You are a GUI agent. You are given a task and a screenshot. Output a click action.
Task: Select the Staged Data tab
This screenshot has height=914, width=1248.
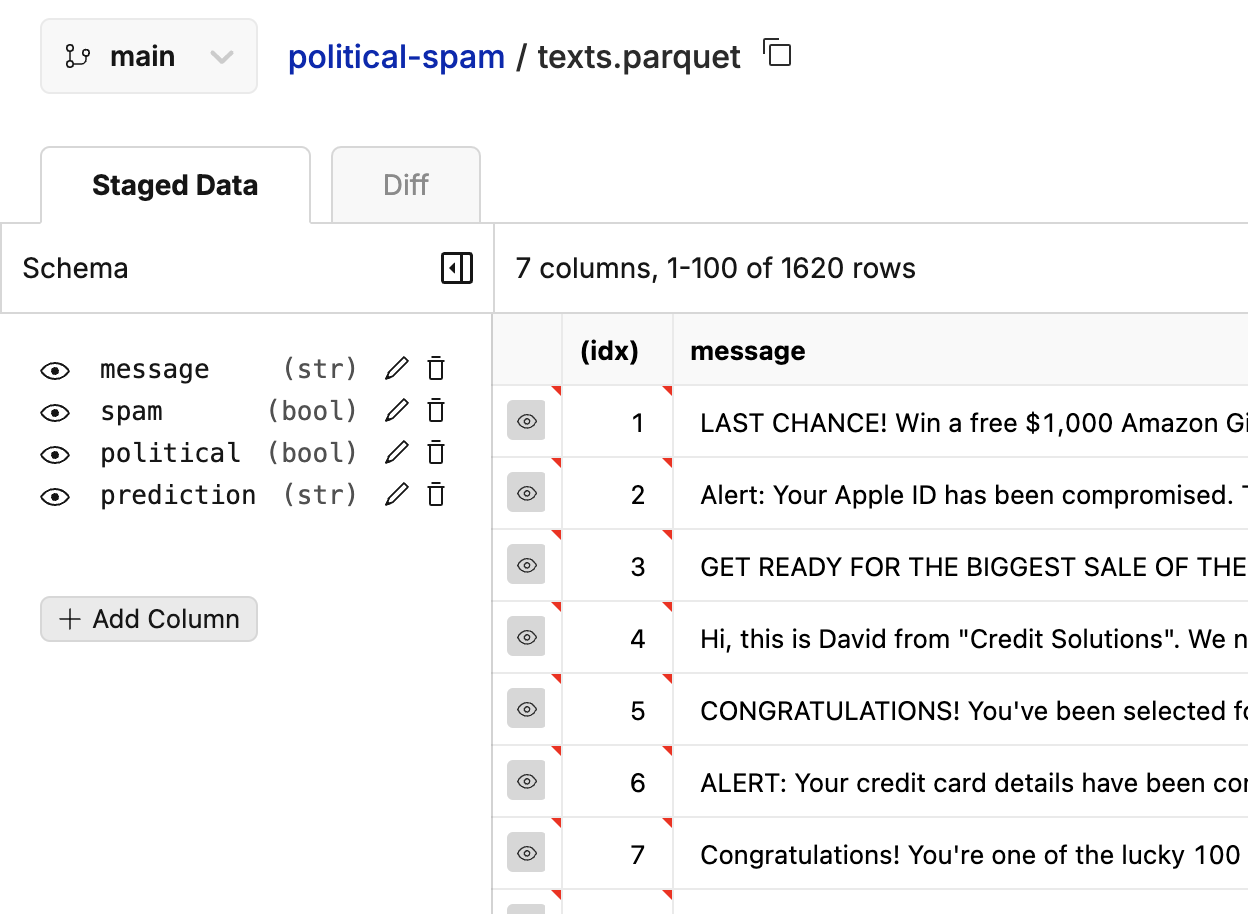175,185
